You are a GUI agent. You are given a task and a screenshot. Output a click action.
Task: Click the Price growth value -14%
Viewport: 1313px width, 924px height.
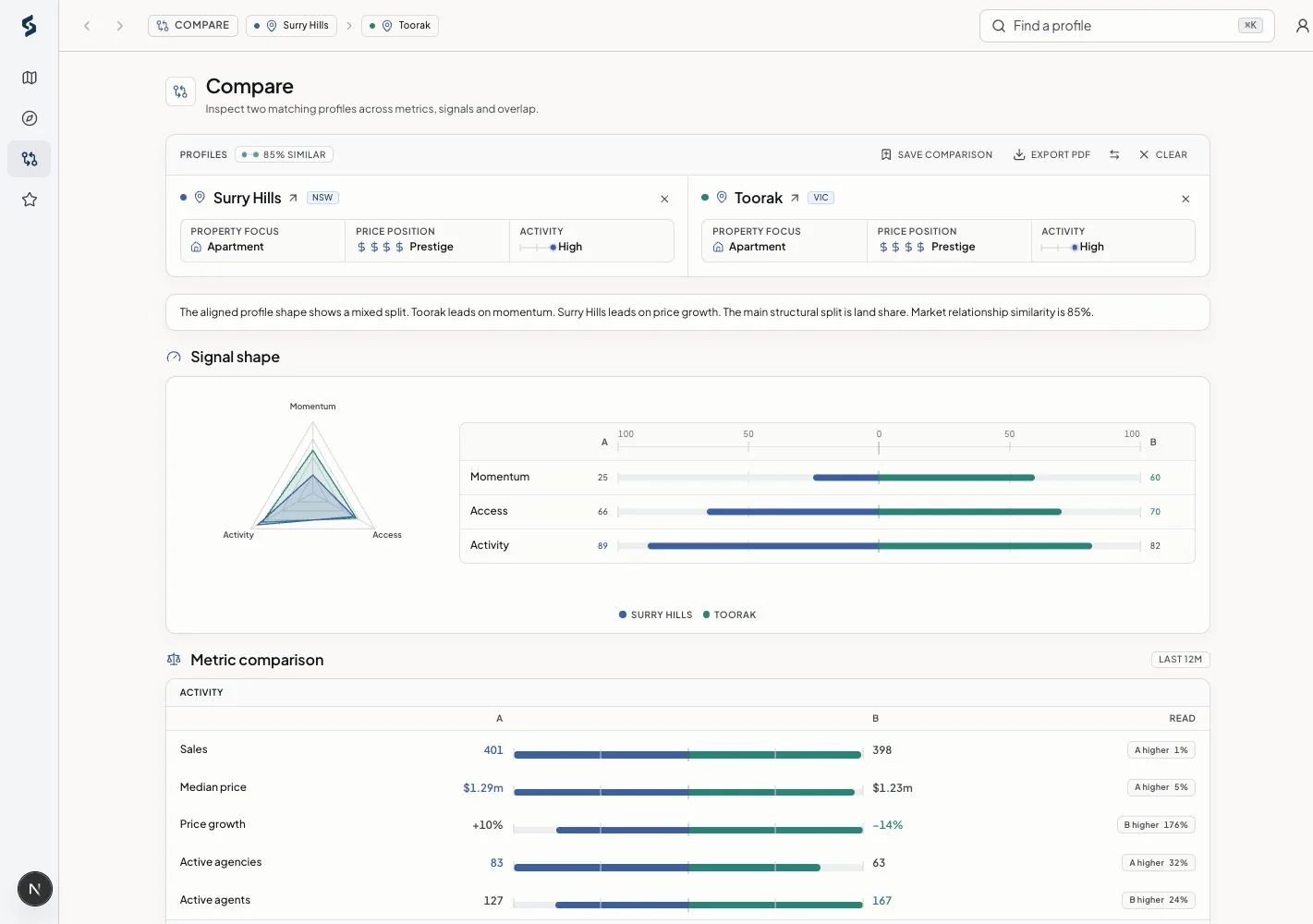click(888, 825)
